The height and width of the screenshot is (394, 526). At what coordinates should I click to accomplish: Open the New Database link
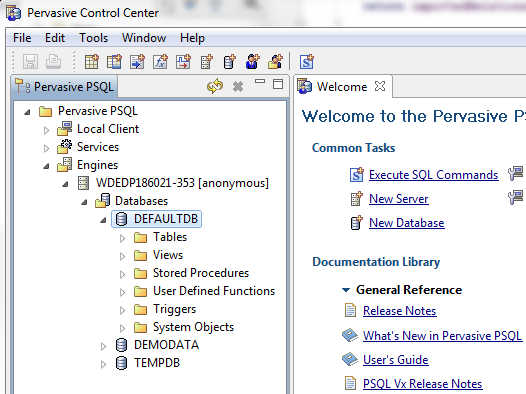click(407, 223)
